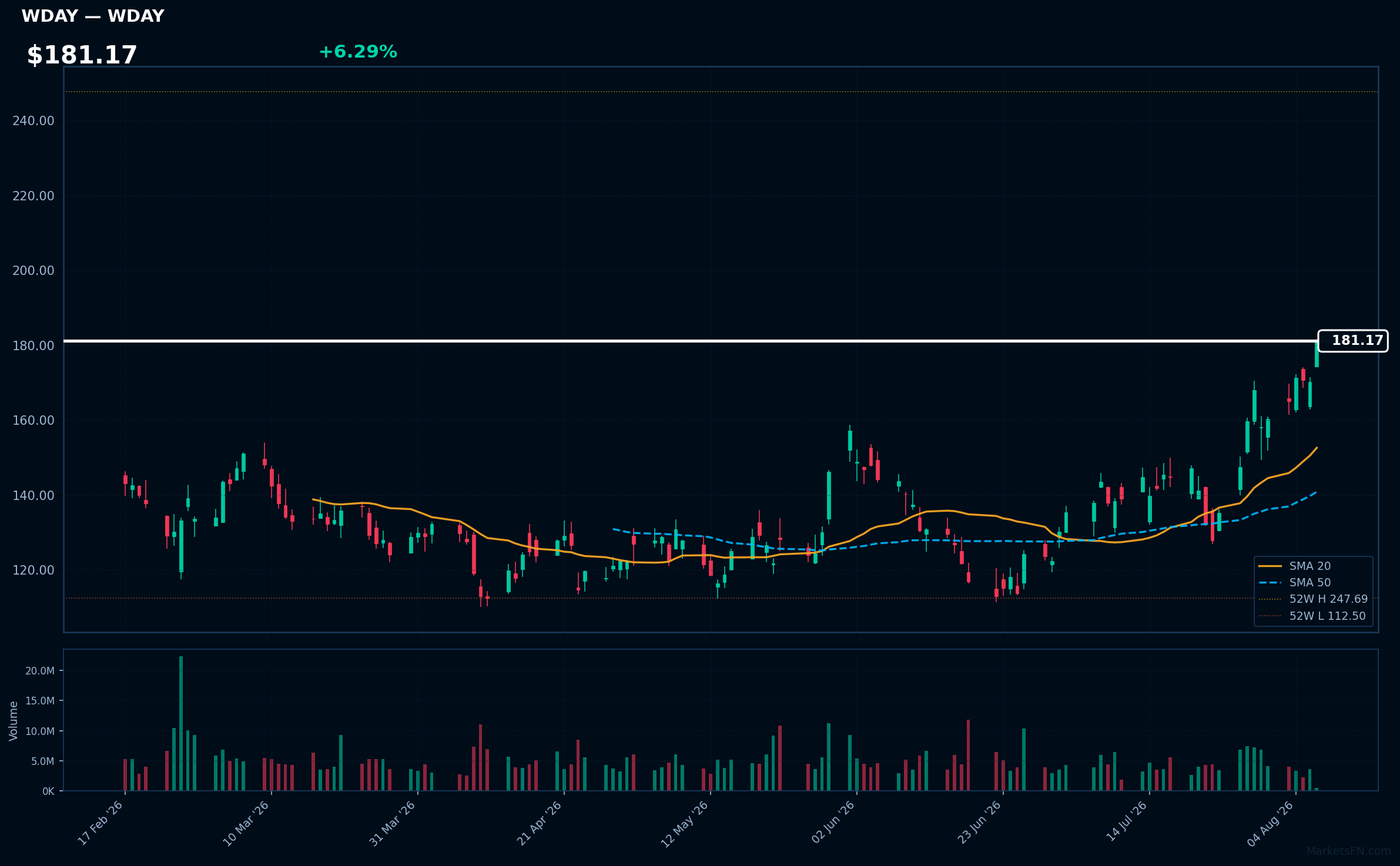Click the 10 Mar '26 date label
1400x866 pixels.
(x=246, y=824)
